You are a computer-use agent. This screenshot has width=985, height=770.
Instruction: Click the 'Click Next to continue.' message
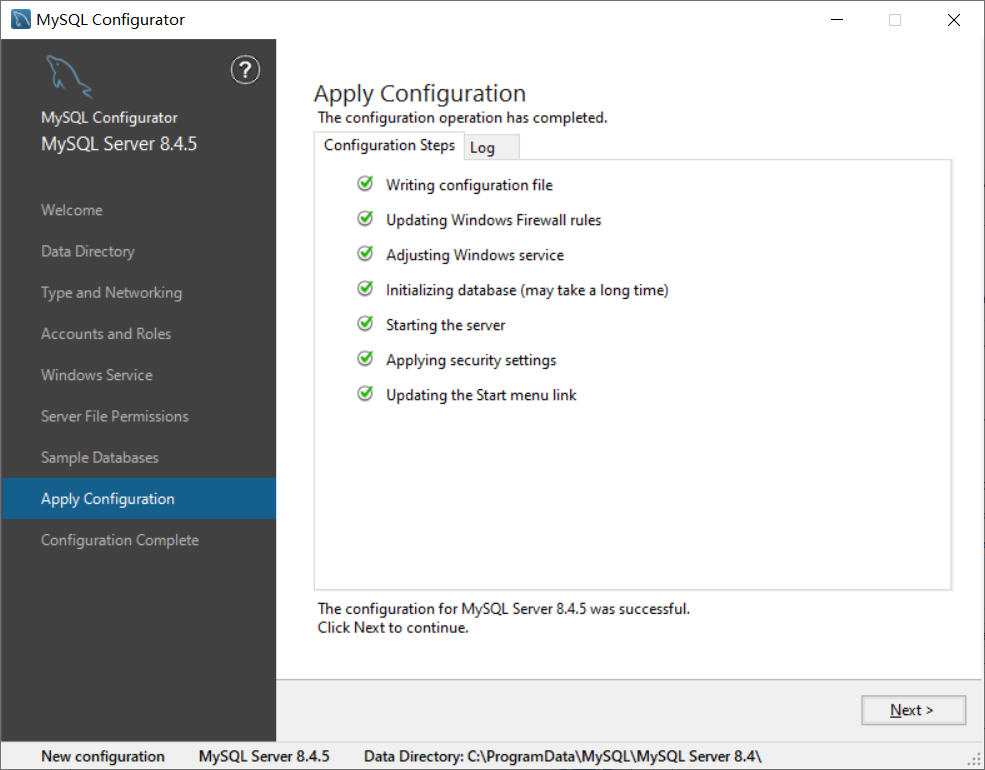(393, 628)
